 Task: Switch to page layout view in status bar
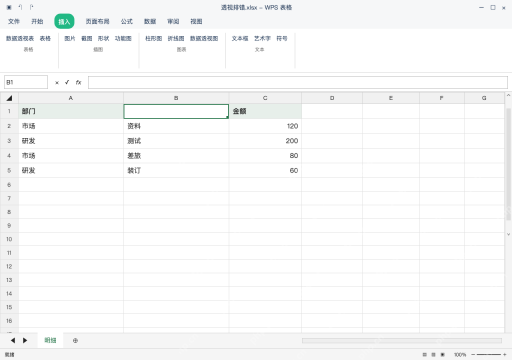tap(434, 355)
